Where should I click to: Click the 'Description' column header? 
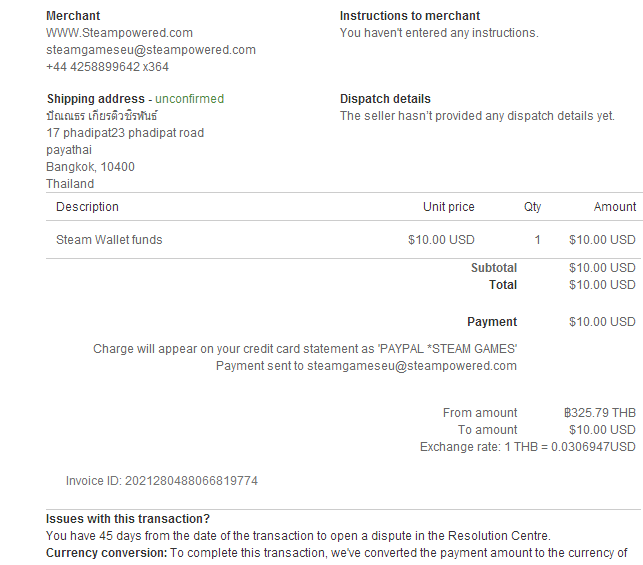(87, 207)
